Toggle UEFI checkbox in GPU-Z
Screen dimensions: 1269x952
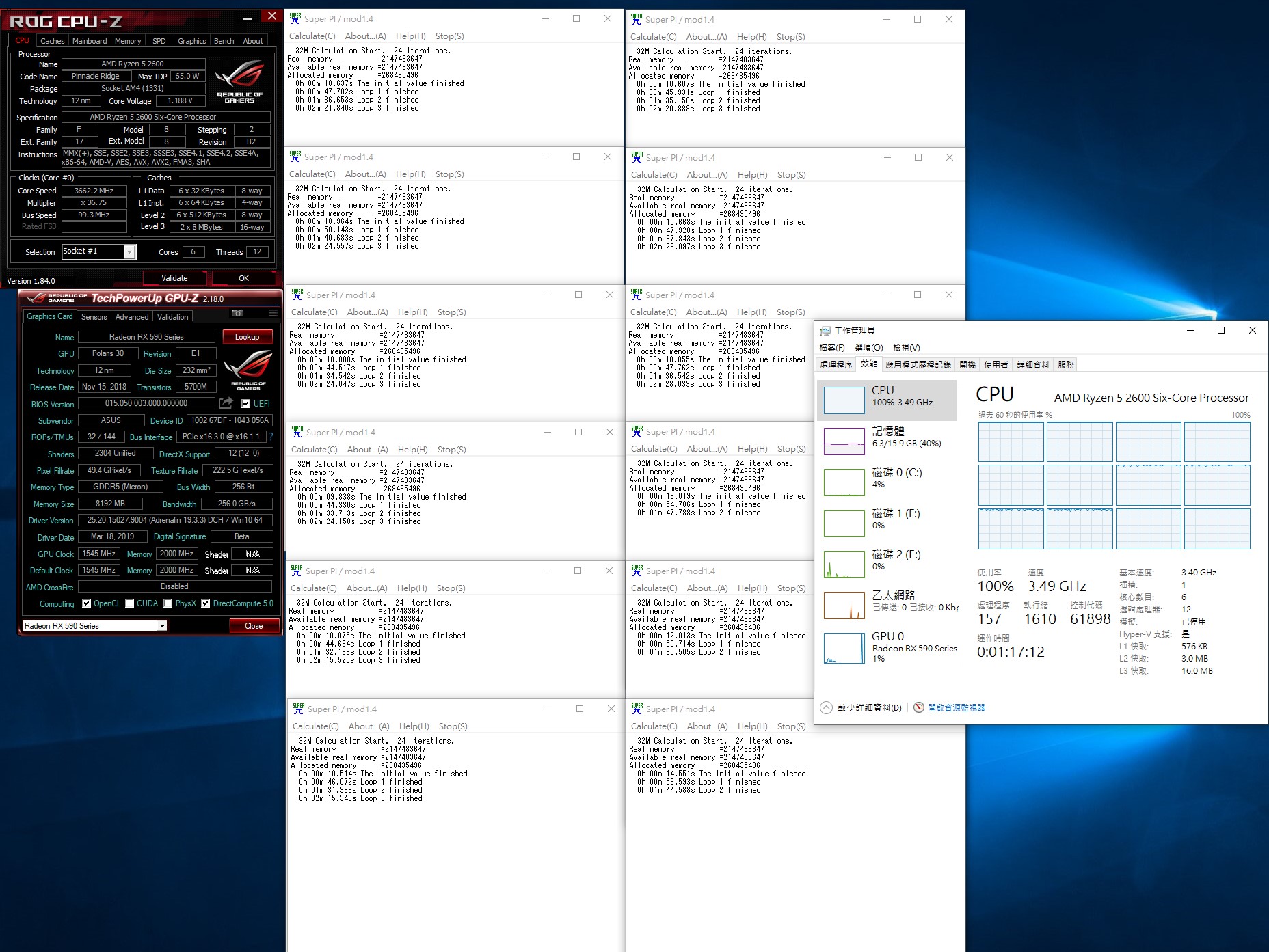[245, 404]
